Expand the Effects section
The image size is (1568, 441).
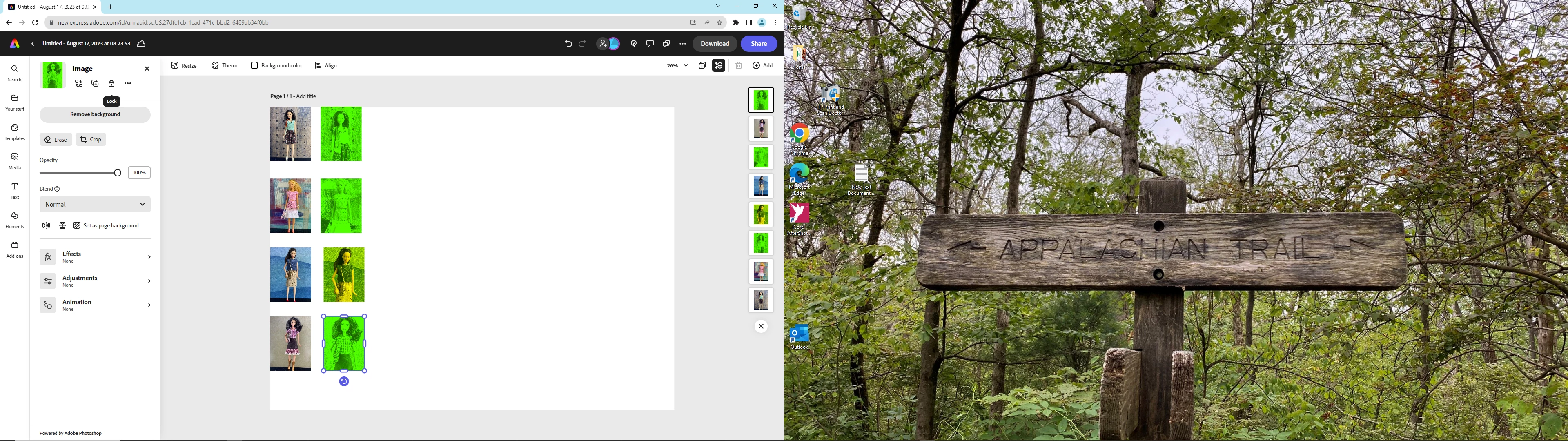(95, 257)
